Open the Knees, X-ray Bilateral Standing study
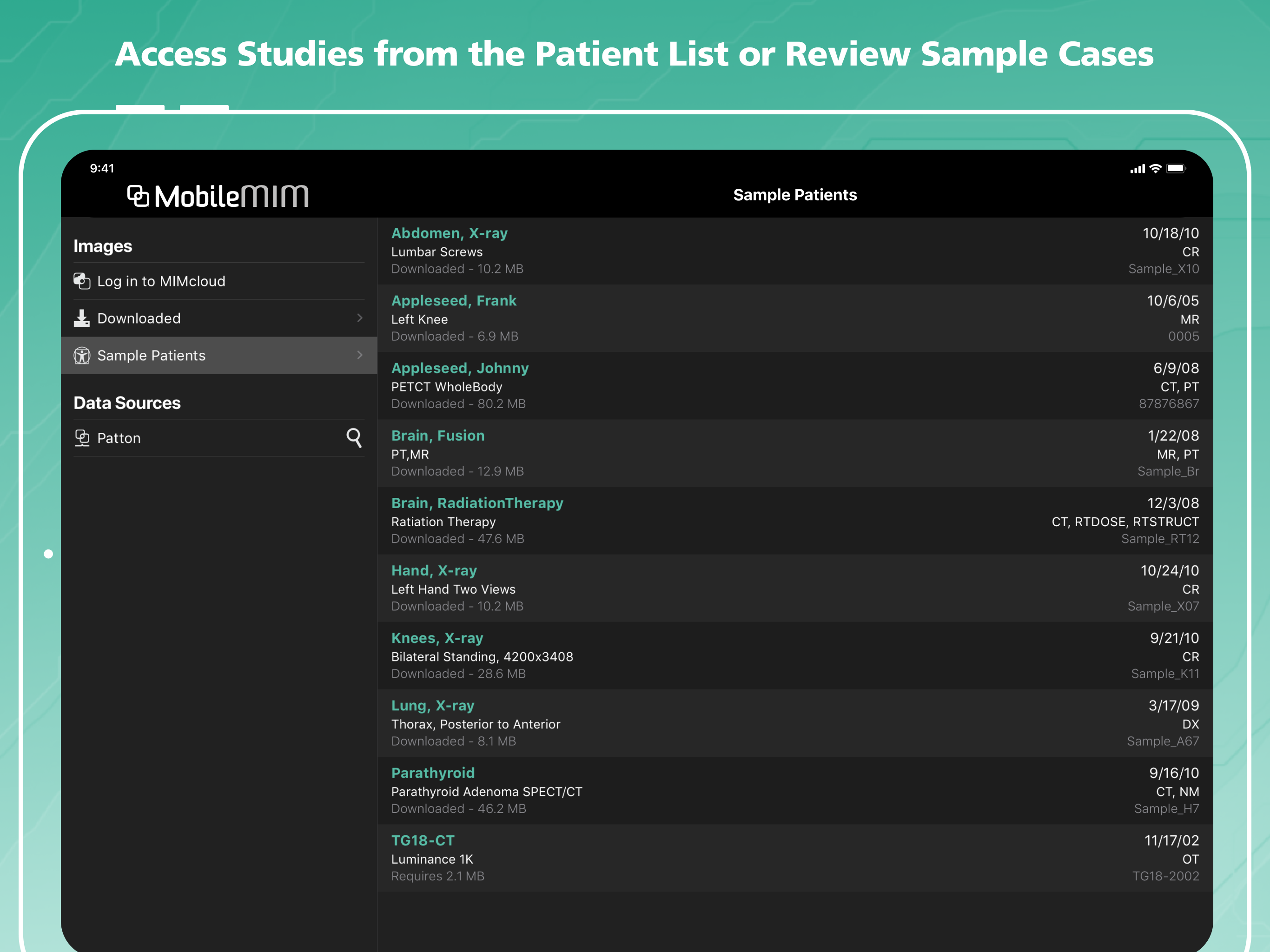 point(794,656)
